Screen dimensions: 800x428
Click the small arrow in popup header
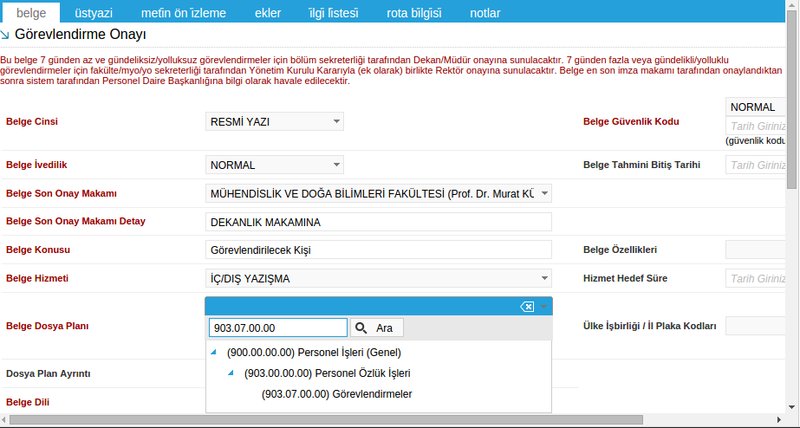click(x=544, y=307)
